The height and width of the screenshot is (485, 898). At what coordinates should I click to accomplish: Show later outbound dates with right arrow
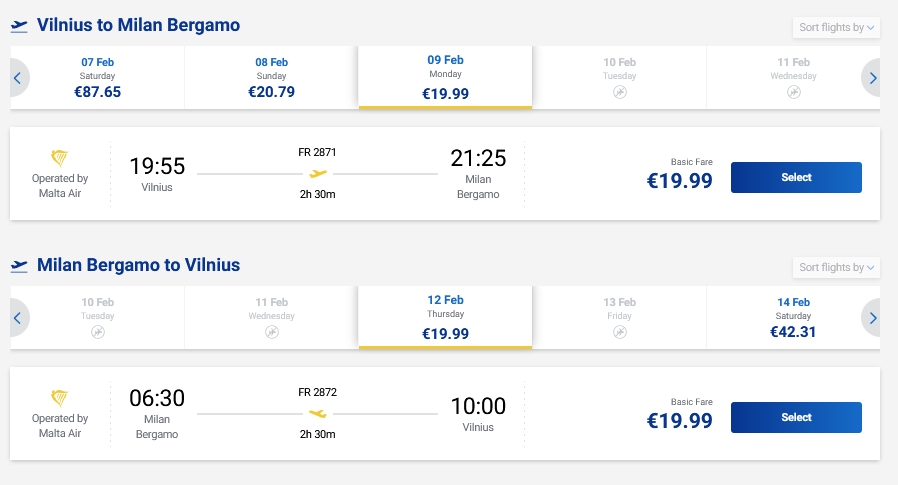click(x=873, y=77)
